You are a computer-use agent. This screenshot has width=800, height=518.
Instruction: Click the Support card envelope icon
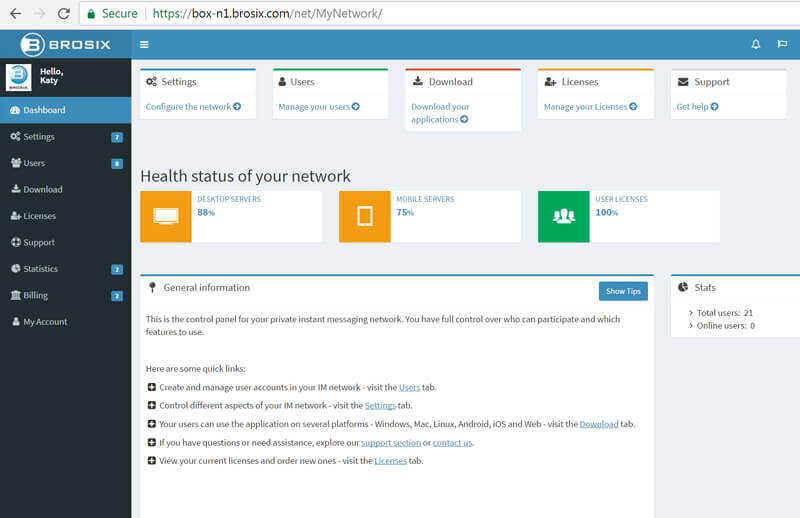click(x=683, y=82)
